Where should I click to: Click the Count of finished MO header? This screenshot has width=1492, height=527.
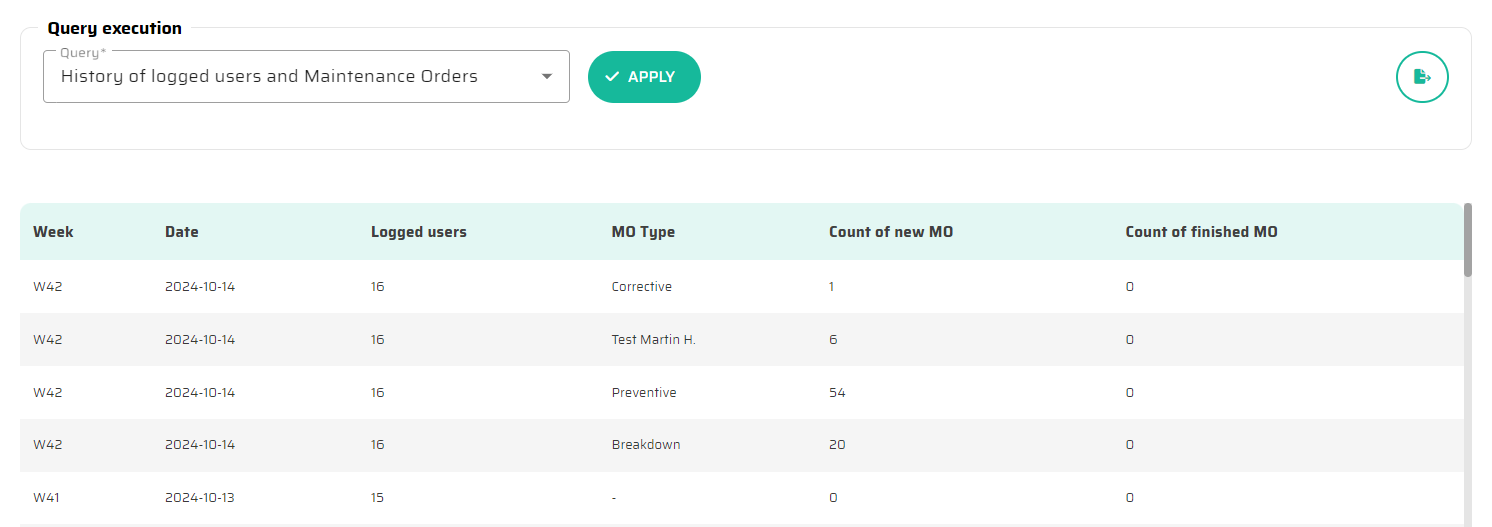[1201, 232]
